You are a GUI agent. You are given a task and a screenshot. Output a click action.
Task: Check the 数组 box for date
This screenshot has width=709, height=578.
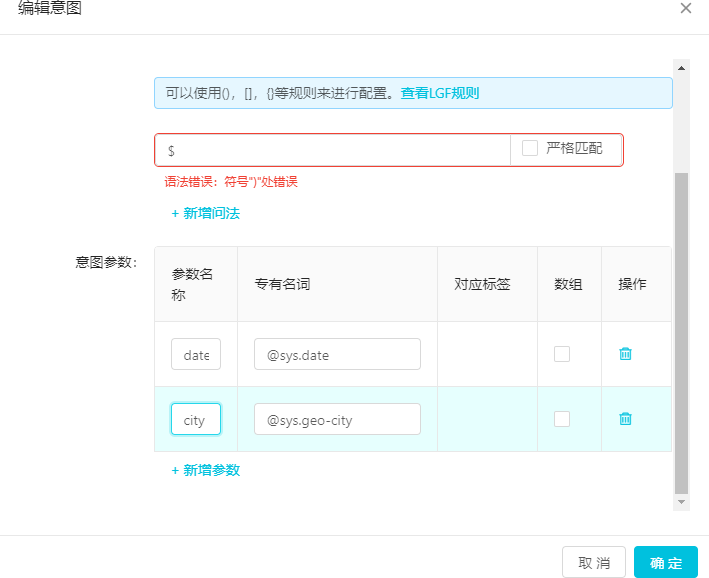point(562,354)
